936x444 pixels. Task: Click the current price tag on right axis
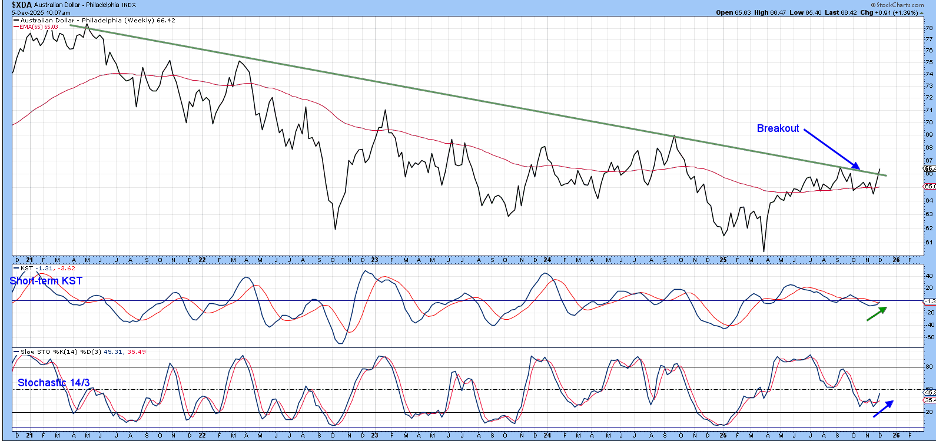(x=927, y=170)
